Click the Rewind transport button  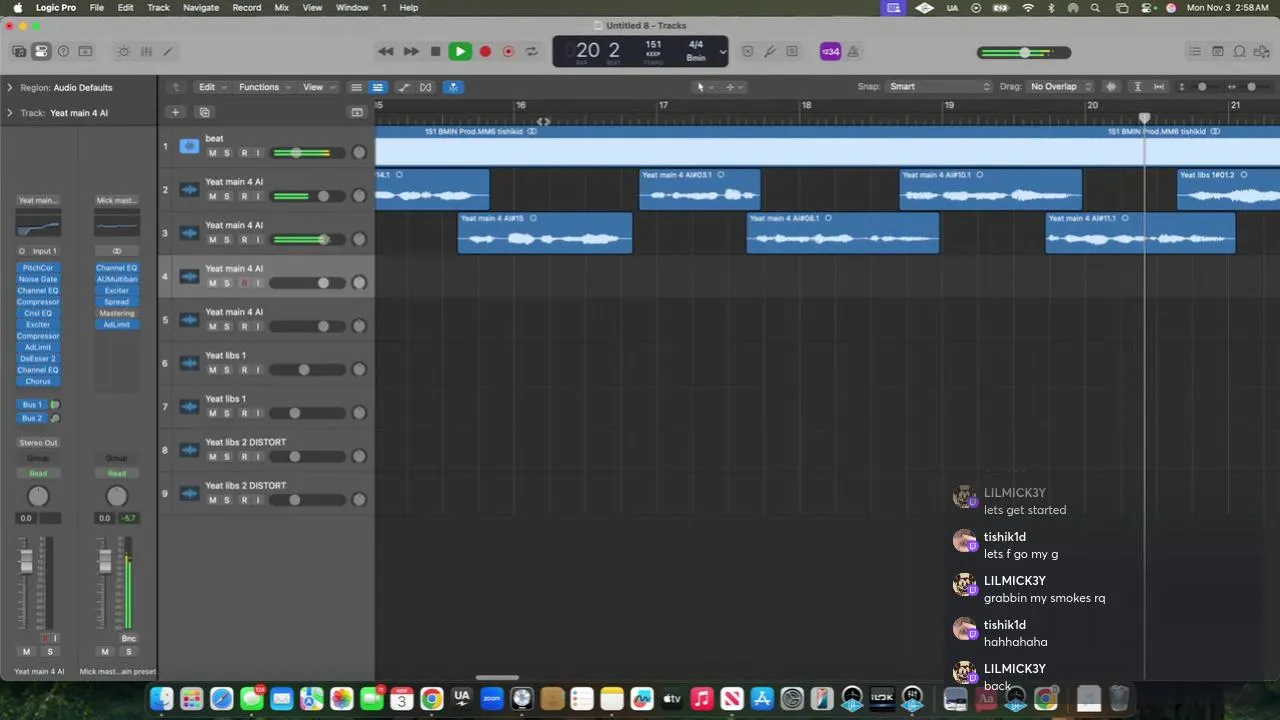point(385,51)
